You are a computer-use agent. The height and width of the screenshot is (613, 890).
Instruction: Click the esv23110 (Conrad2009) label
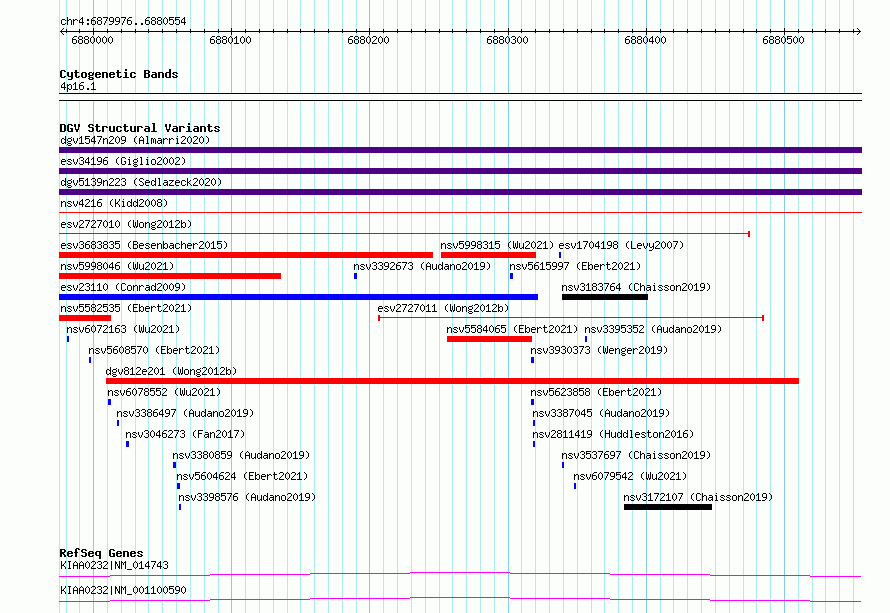tap(123, 287)
